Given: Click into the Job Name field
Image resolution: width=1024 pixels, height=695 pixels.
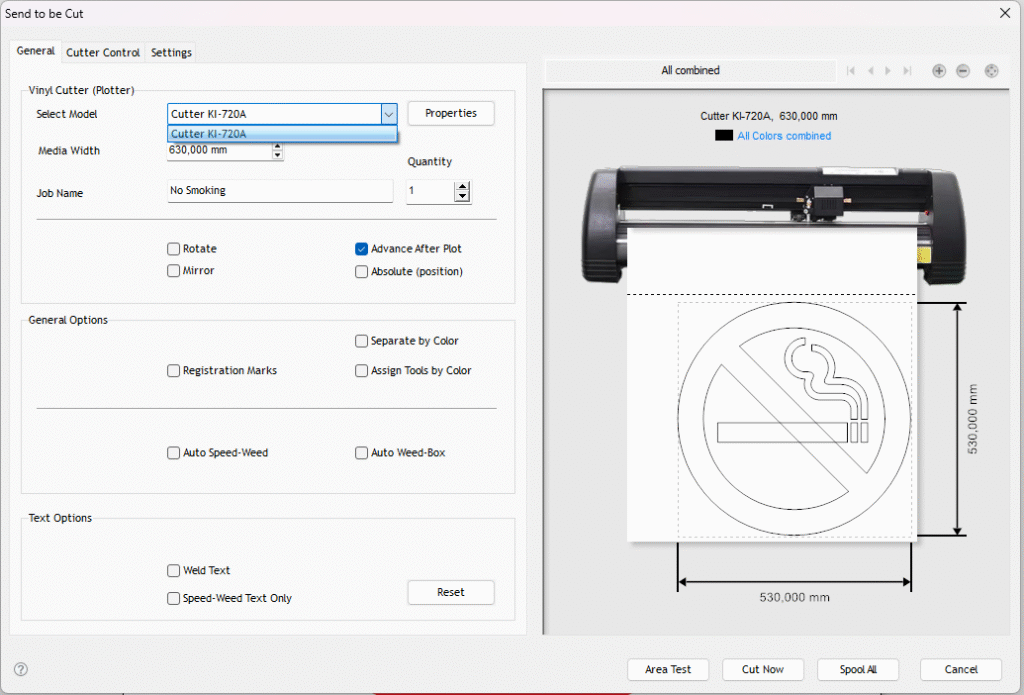Looking at the screenshot, I should [x=280, y=191].
